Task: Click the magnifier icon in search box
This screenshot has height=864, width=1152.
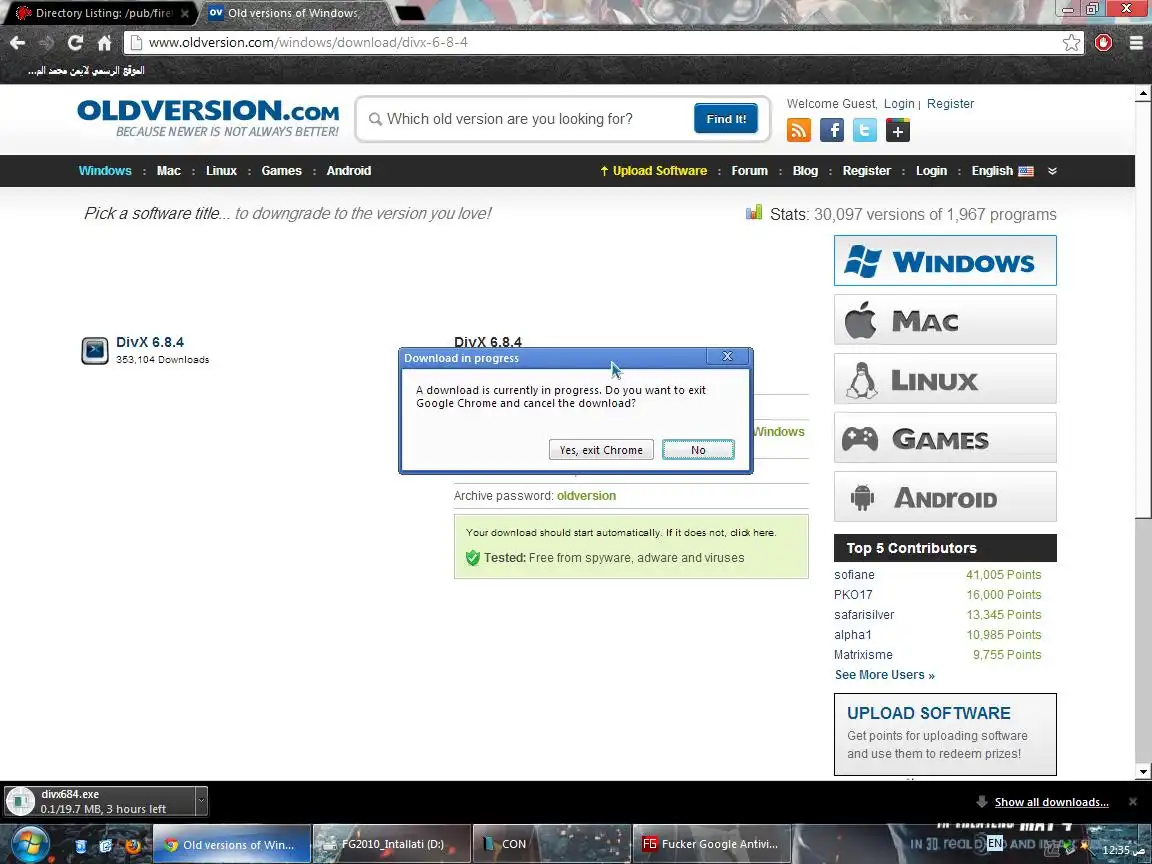Action: (x=375, y=119)
